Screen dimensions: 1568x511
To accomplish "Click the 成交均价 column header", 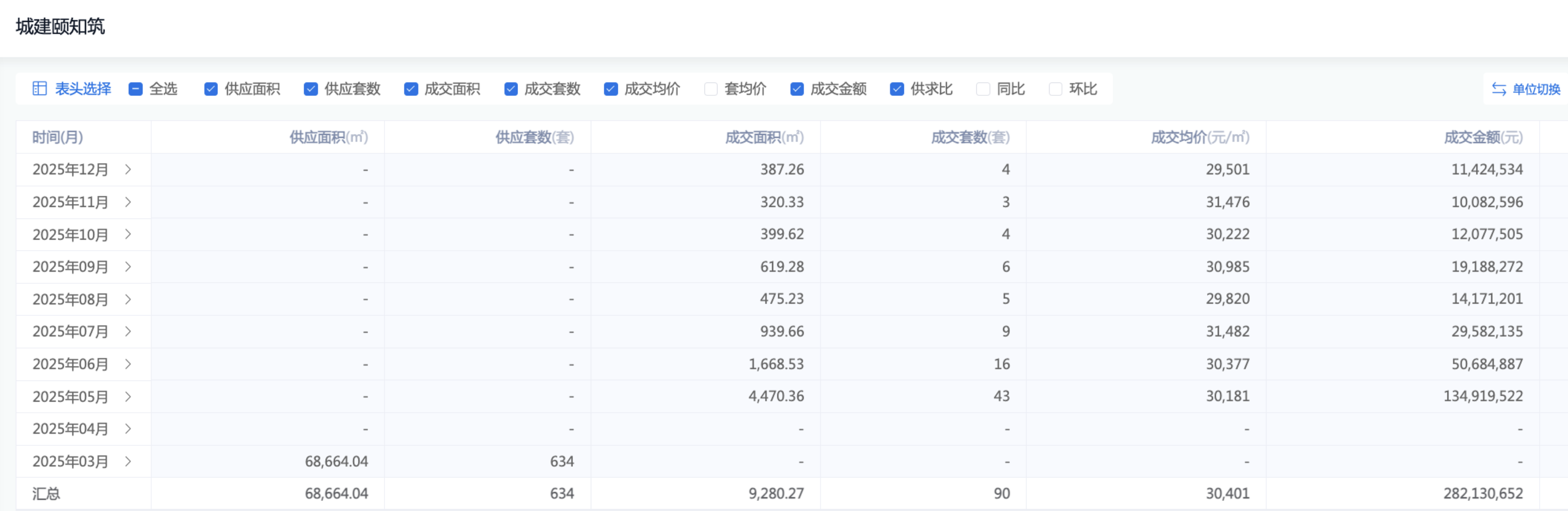I will pyautogui.click(x=1199, y=138).
